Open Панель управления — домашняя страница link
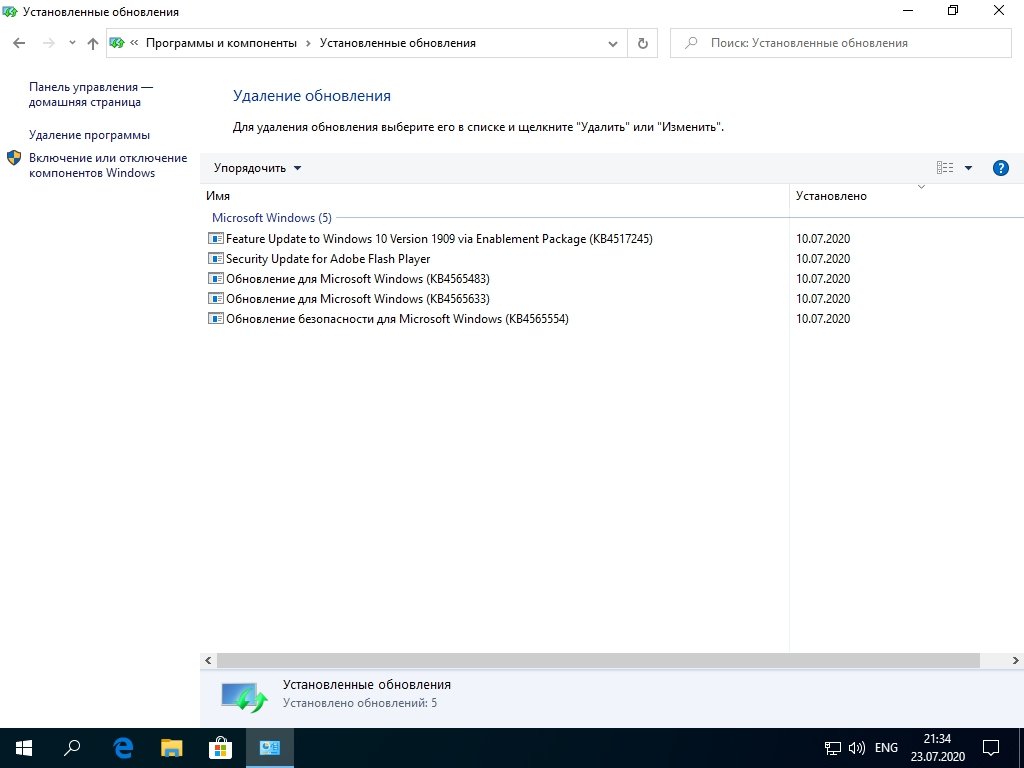Screen dimensions: 1024x768 91,95
